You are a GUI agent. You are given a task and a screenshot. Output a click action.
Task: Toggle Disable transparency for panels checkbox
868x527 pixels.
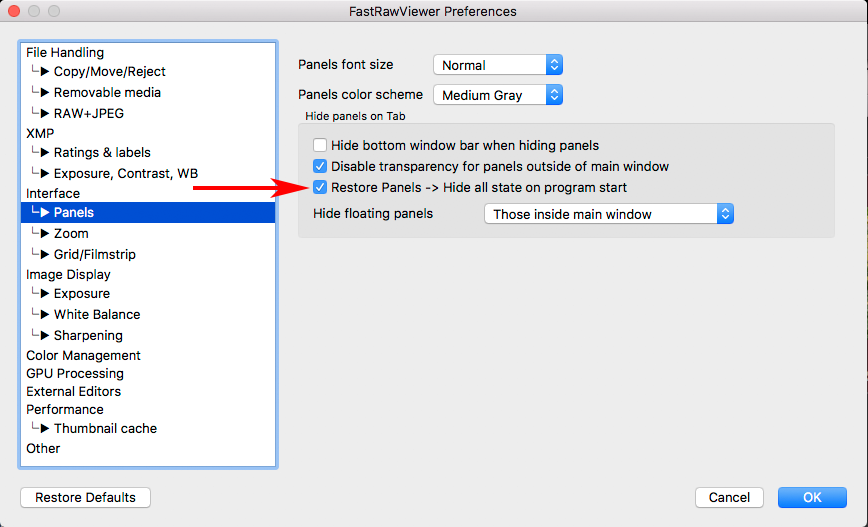pos(321,166)
